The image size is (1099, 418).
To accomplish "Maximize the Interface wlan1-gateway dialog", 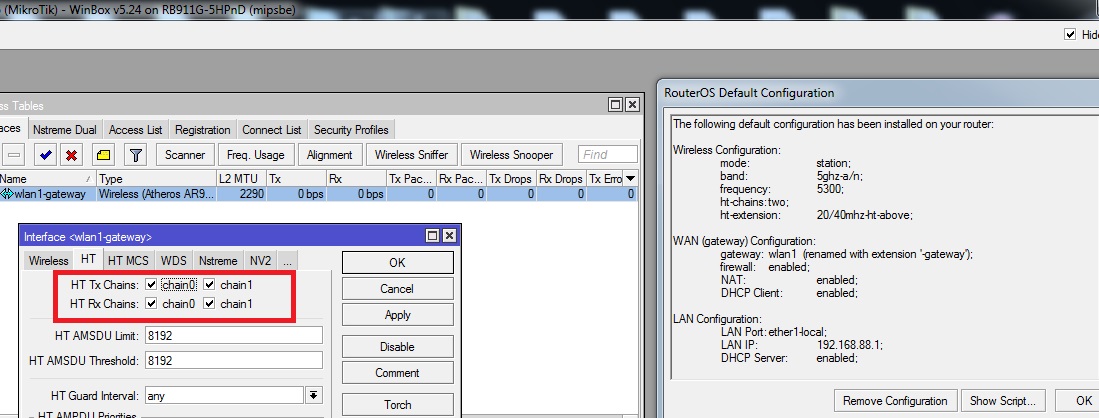I will (432, 236).
